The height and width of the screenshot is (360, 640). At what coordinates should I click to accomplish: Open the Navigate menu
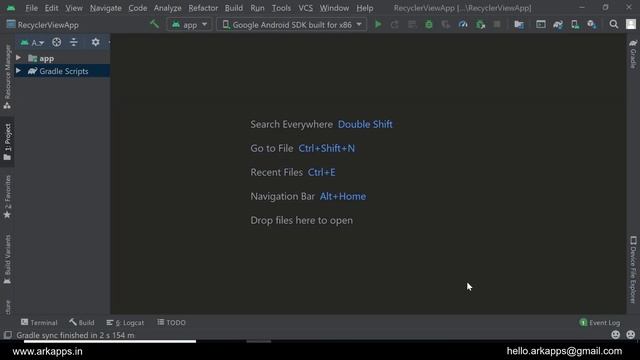tap(105, 8)
